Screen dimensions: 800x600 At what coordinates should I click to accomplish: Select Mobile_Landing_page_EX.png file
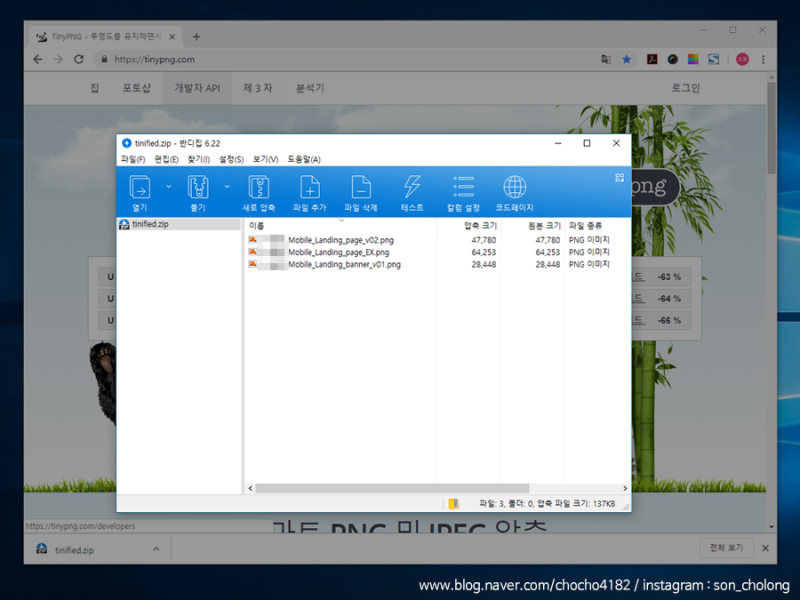(338, 252)
